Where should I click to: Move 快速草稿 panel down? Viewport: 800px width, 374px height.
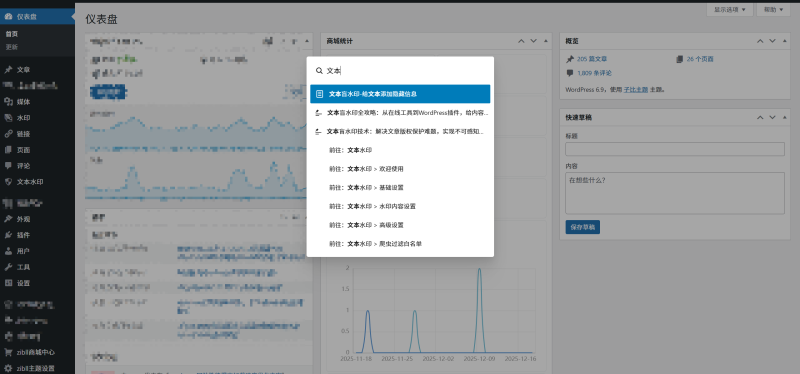772,117
